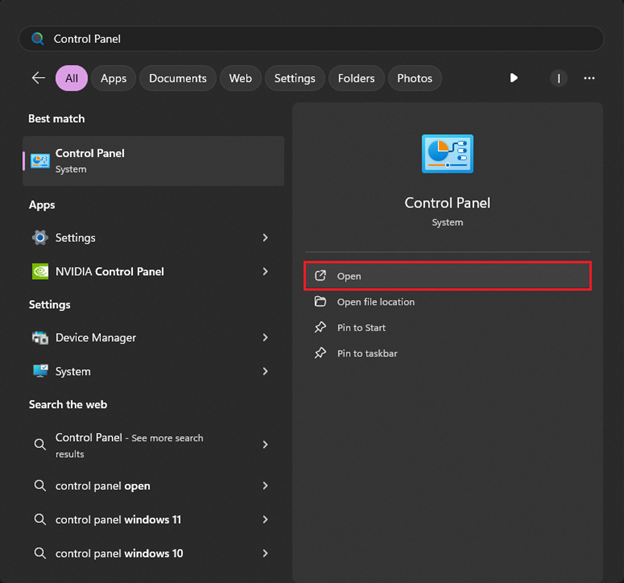Select Open file location
Screen dimensions: 624x583
(x=375, y=302)
